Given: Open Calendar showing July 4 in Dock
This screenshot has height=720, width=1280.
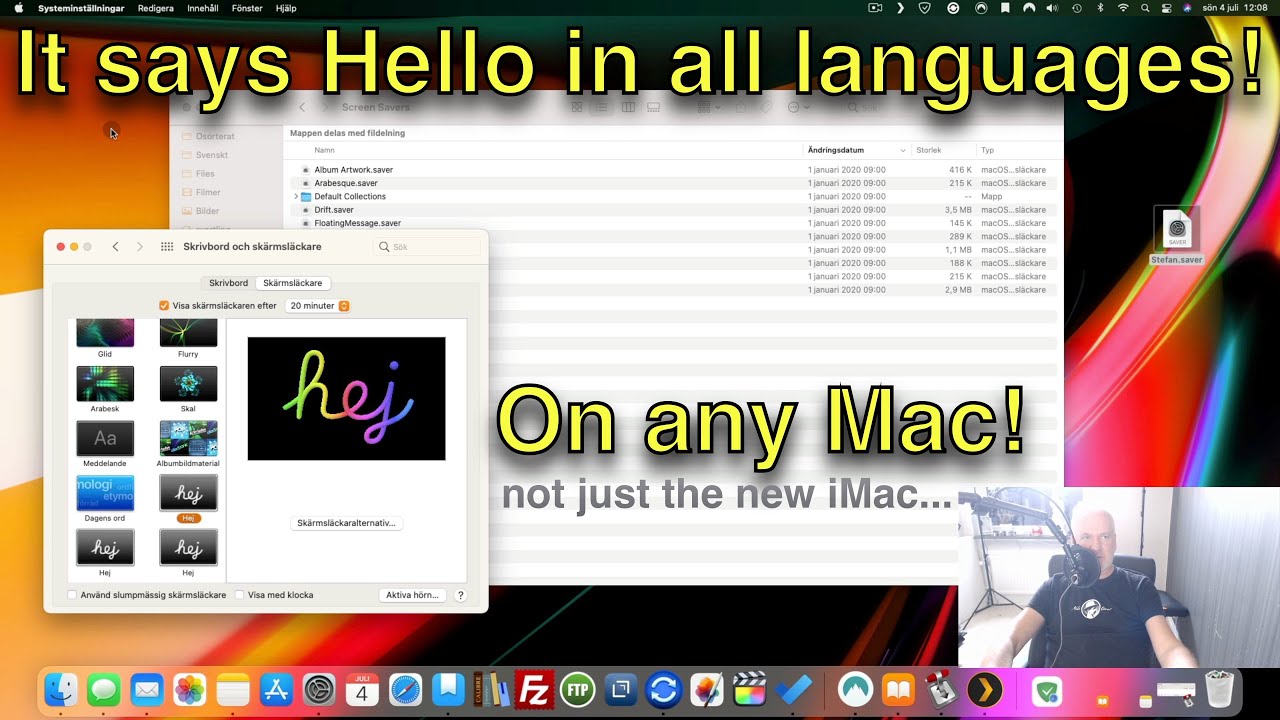Looking at the screenshot, I should click(362, 689).
